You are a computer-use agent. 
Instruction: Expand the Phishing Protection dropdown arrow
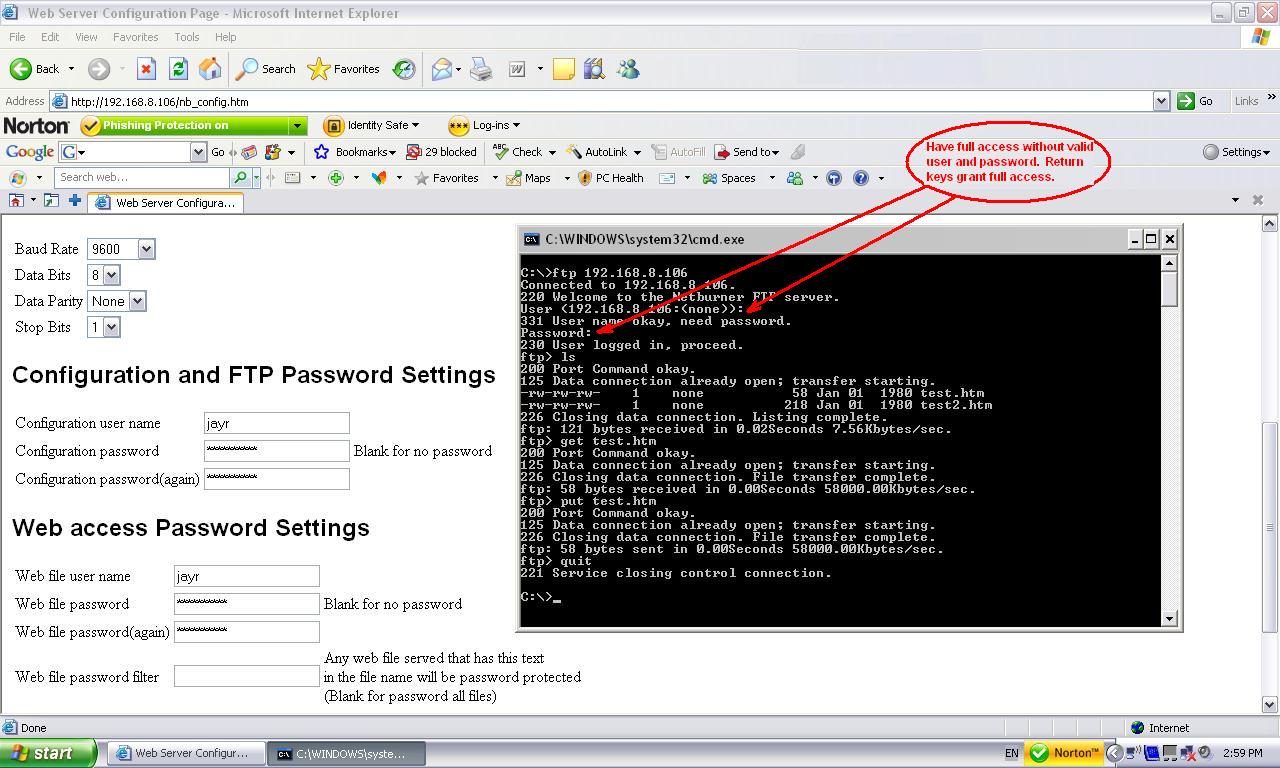(x=297, y=125)
